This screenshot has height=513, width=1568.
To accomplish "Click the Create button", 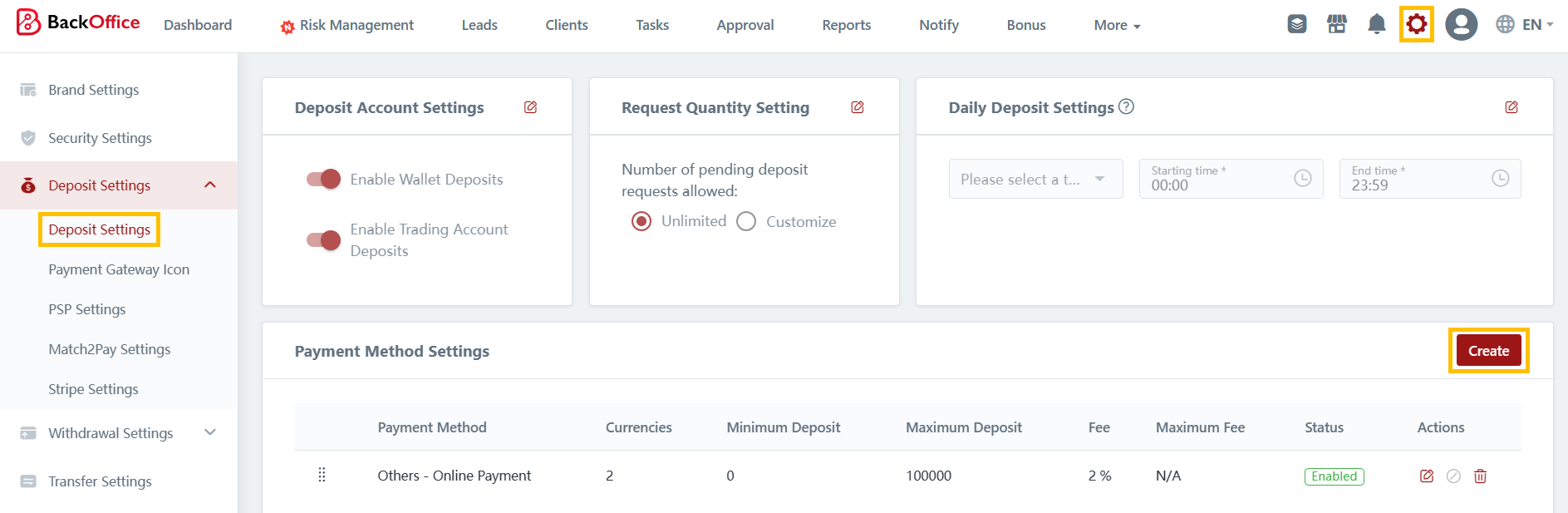I will point(1487,351).
